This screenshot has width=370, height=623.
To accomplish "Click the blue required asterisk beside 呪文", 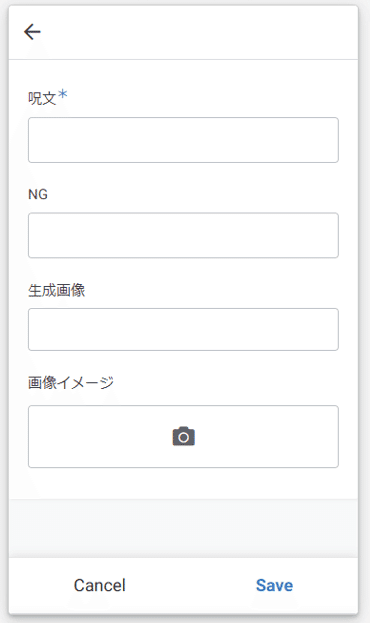I will [62, 95].
